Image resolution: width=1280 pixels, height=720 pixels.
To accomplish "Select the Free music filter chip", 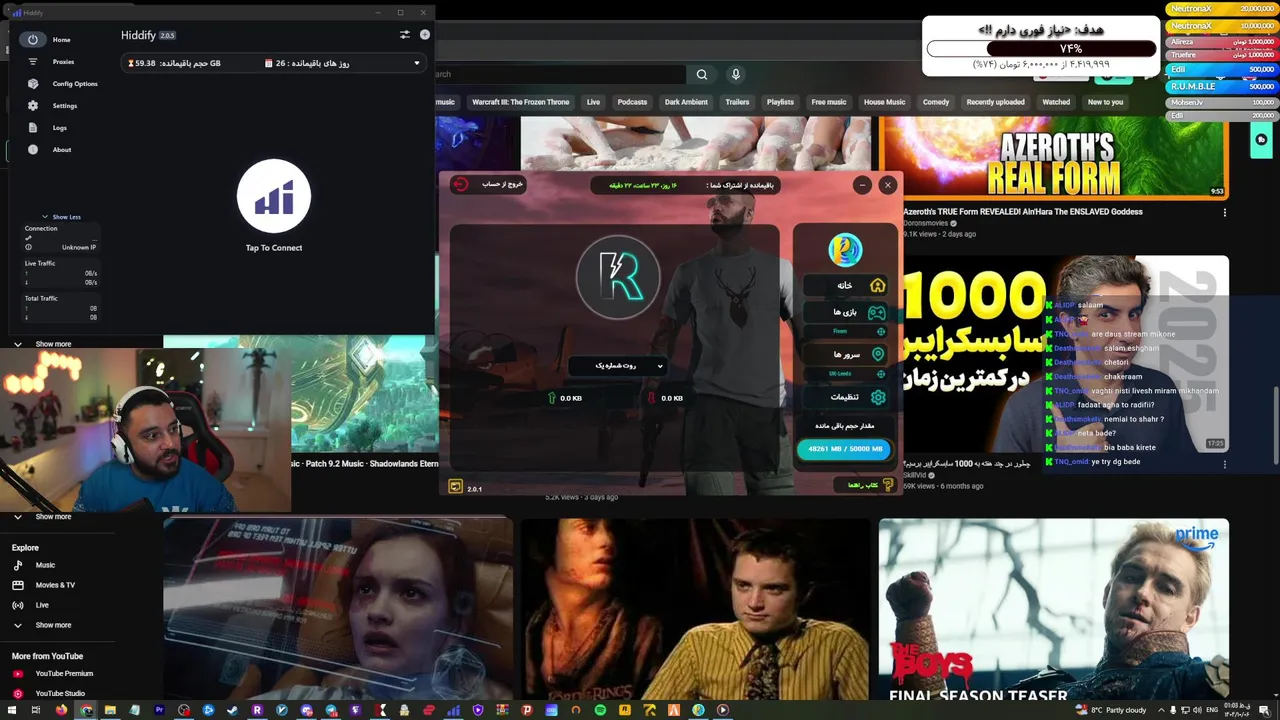I will [829, 102].
